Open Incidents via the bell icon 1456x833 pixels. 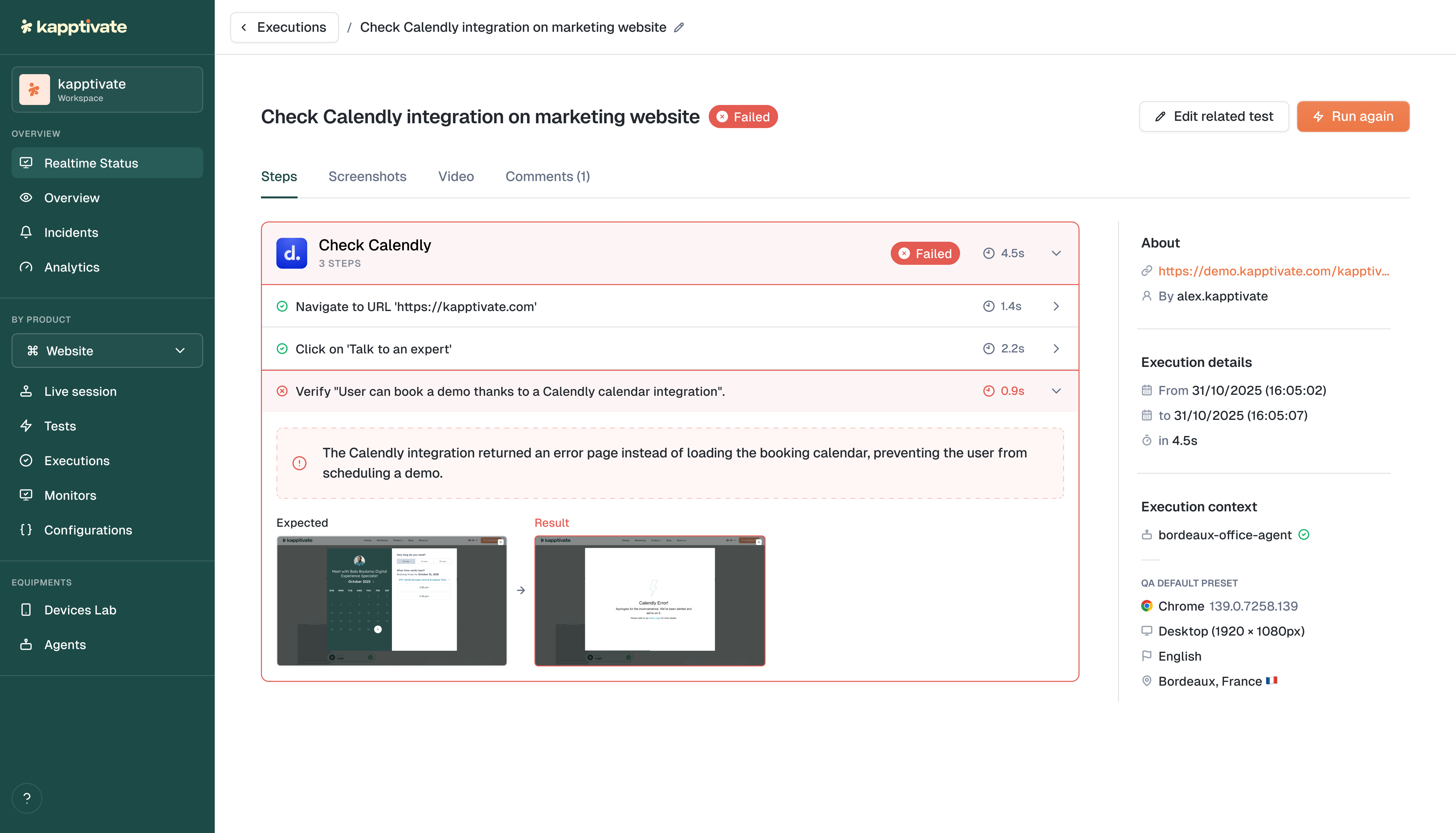26,232
